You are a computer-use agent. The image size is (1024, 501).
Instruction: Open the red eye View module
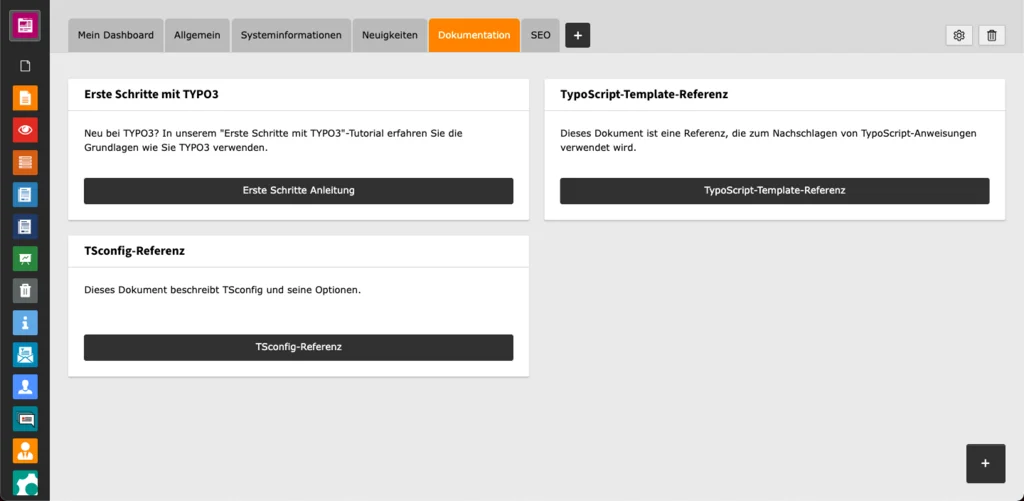(x=25, y=130)
